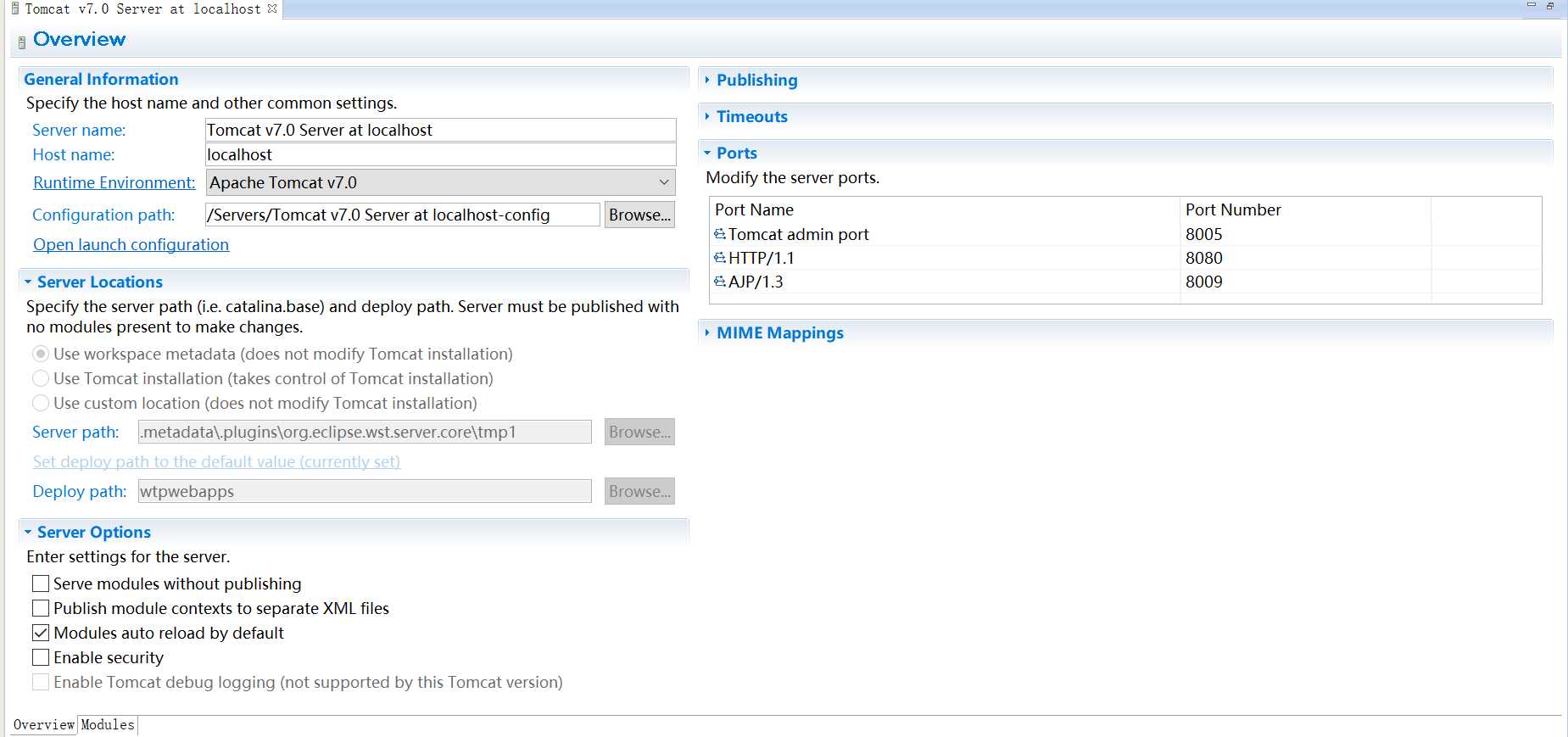This screenshot has height=737, width=1568.
Task: Enable Serve modules without publishing
Action: point(41,583)
